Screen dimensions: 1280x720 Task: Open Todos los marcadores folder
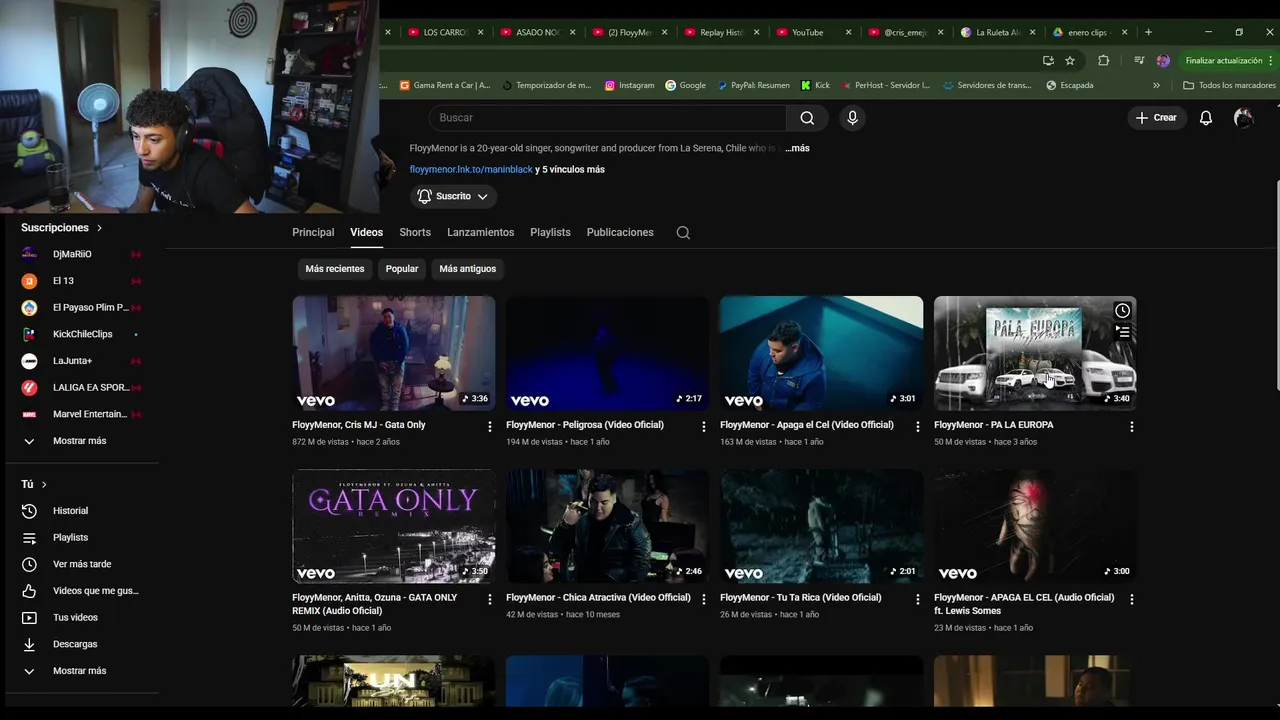pos(1229,86)
